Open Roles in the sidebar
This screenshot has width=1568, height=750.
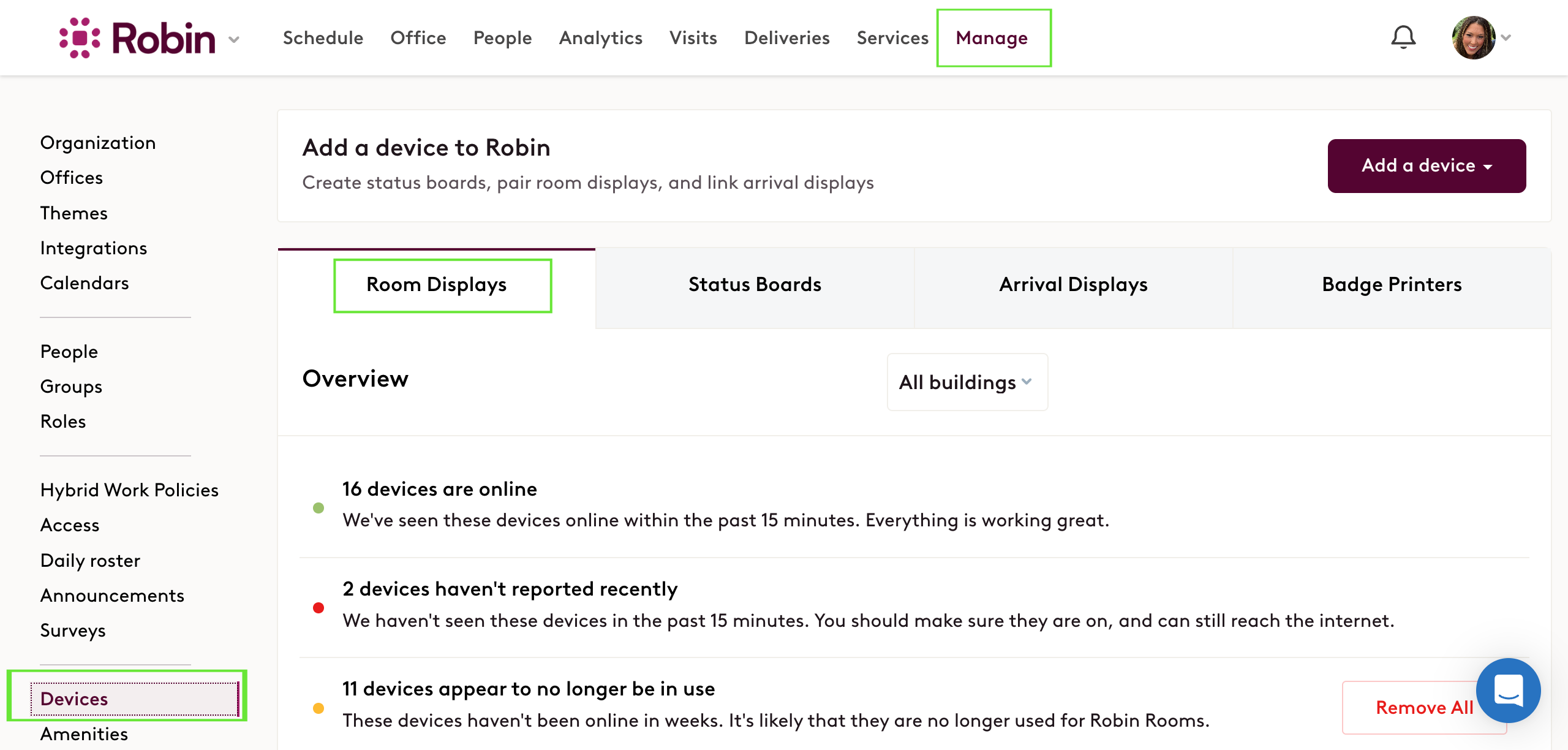point(63,422)
